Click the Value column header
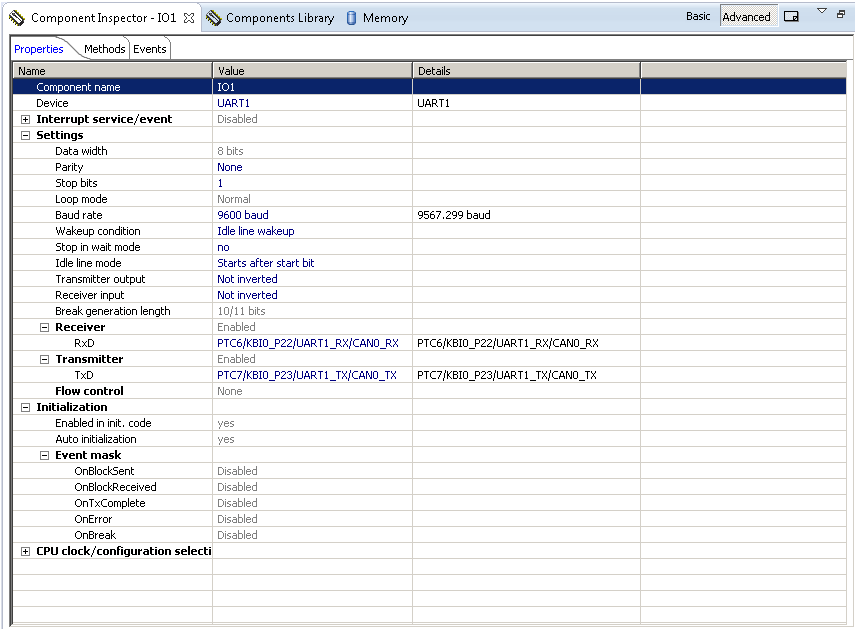The height and width of the screenshot is (629, 856). (312, 71)
